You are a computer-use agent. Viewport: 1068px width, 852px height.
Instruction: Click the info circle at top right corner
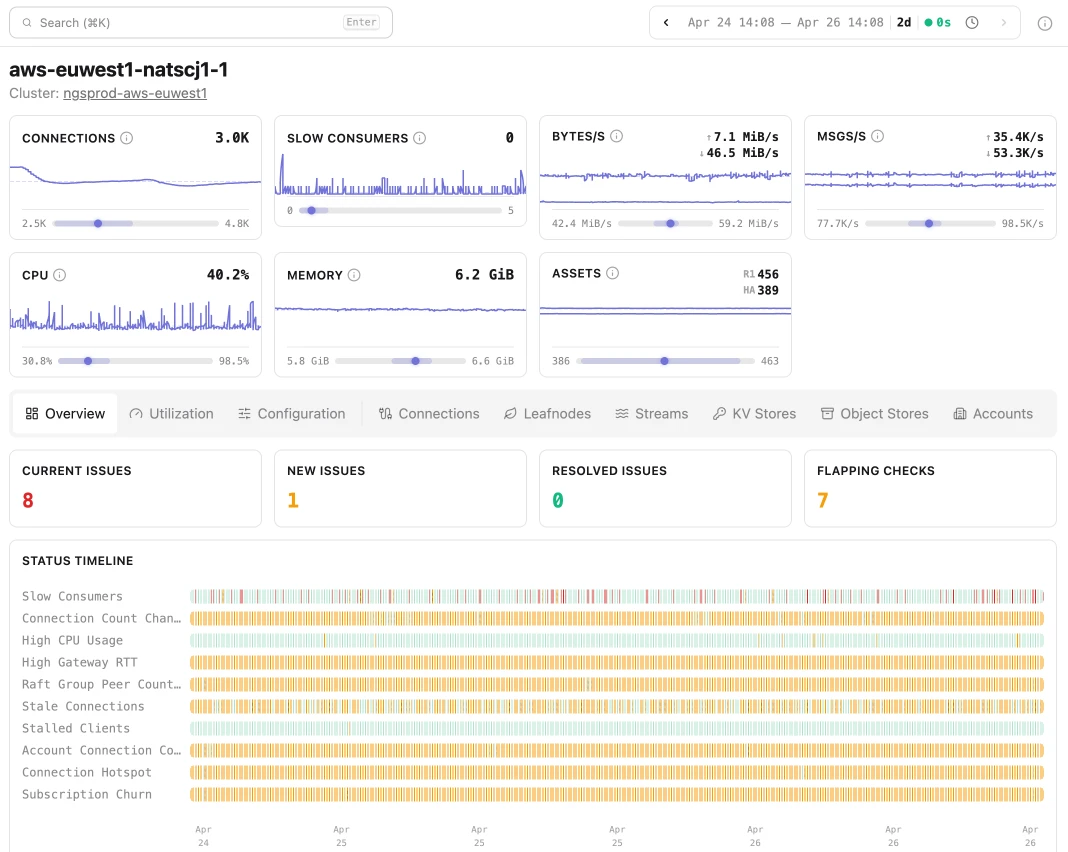1045,22
